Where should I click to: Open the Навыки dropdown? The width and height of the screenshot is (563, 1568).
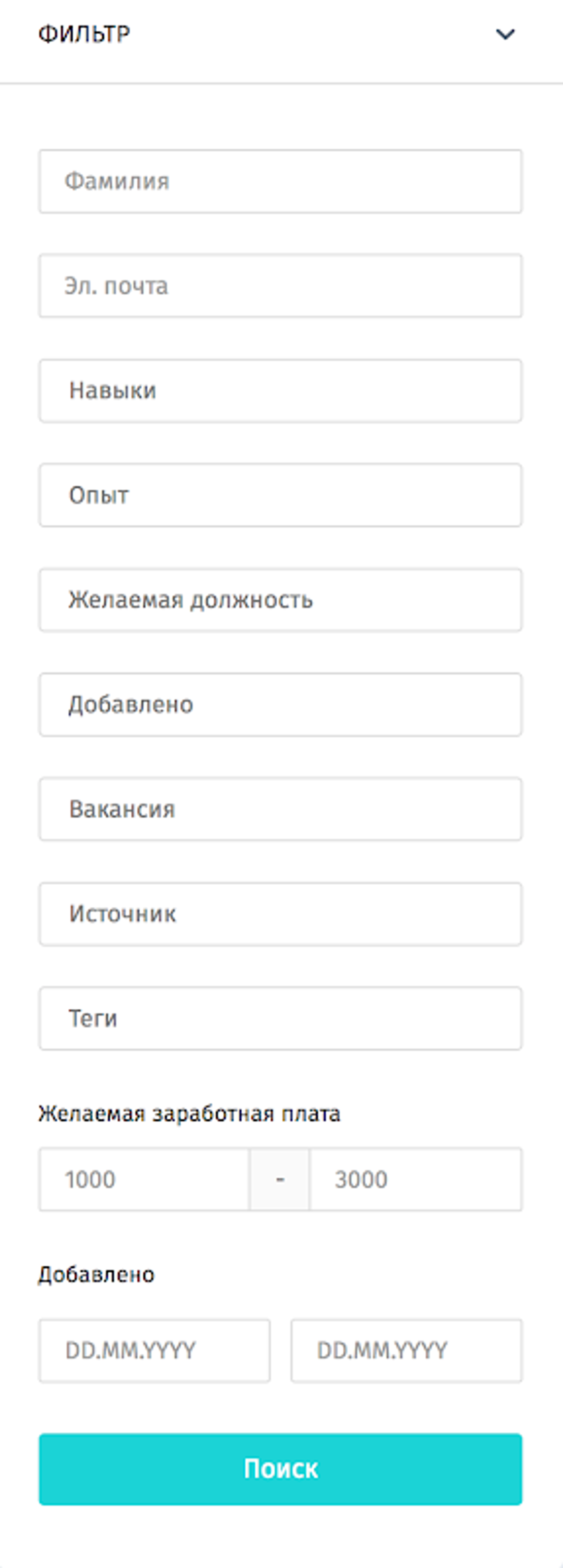click(x=280, y=391)
